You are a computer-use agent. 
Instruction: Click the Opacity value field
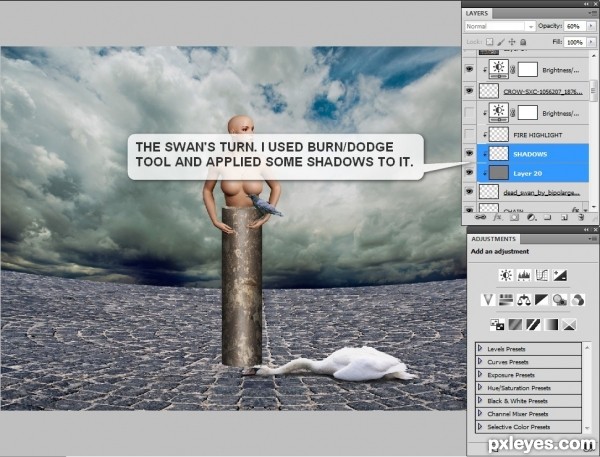pos(575,26)
